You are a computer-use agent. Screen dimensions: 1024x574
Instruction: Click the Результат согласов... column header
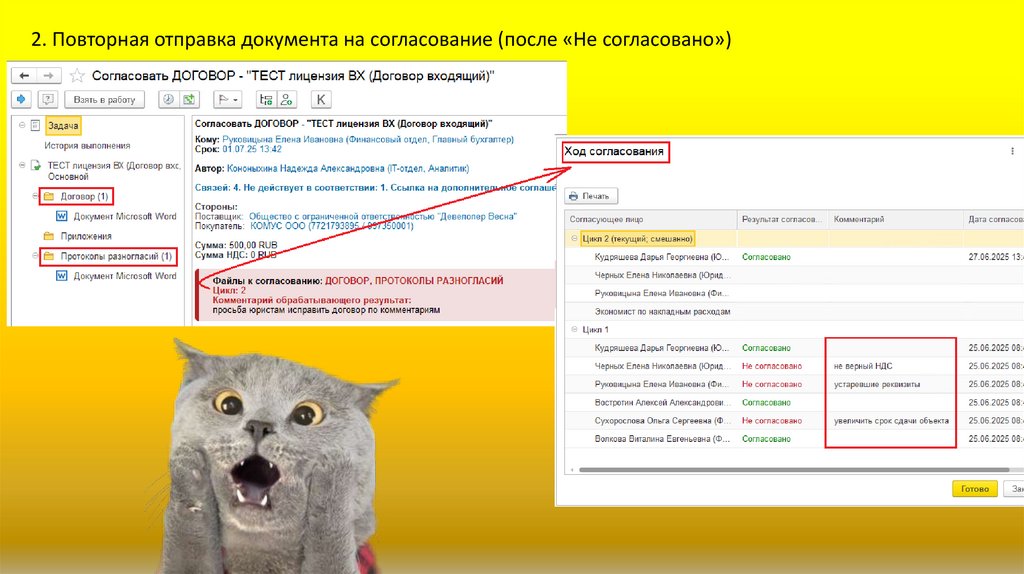coord(782,219)
